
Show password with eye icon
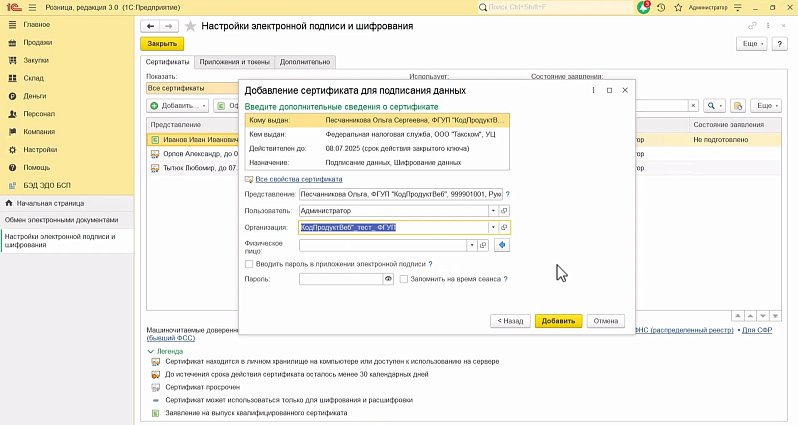(388, 279)
